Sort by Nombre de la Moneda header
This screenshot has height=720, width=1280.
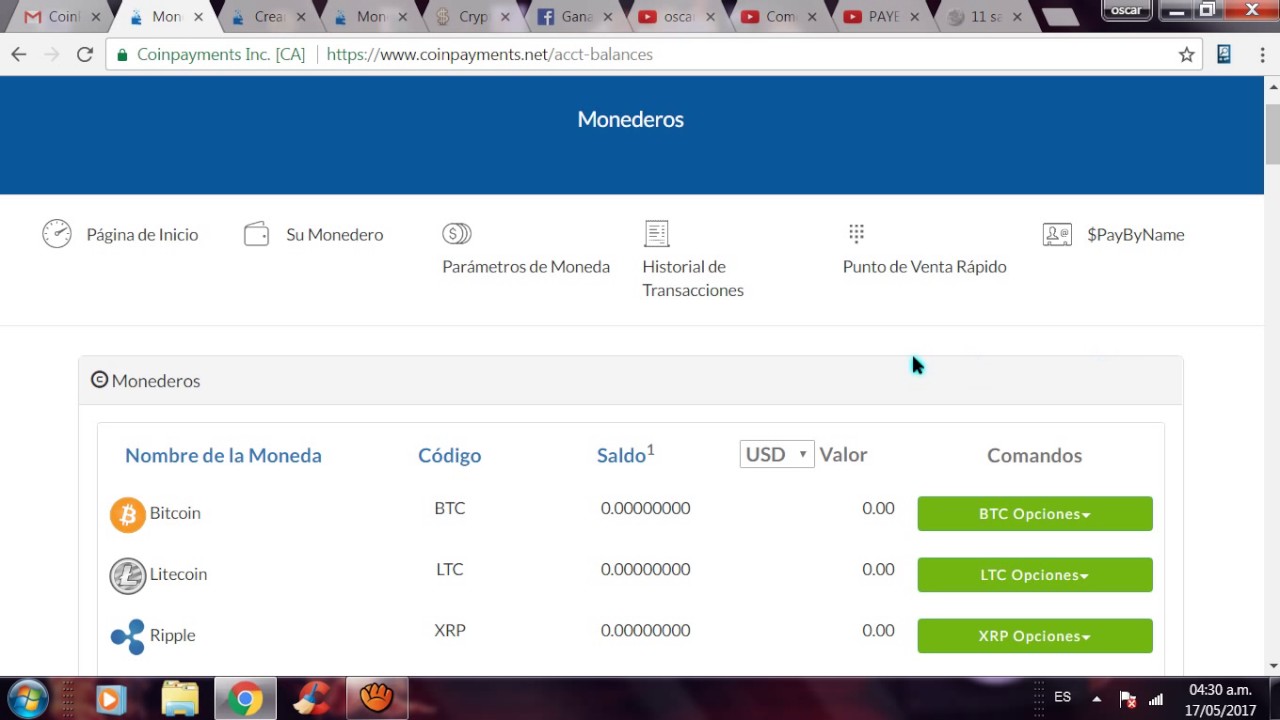pyautogui.click(x=223, y=455)
